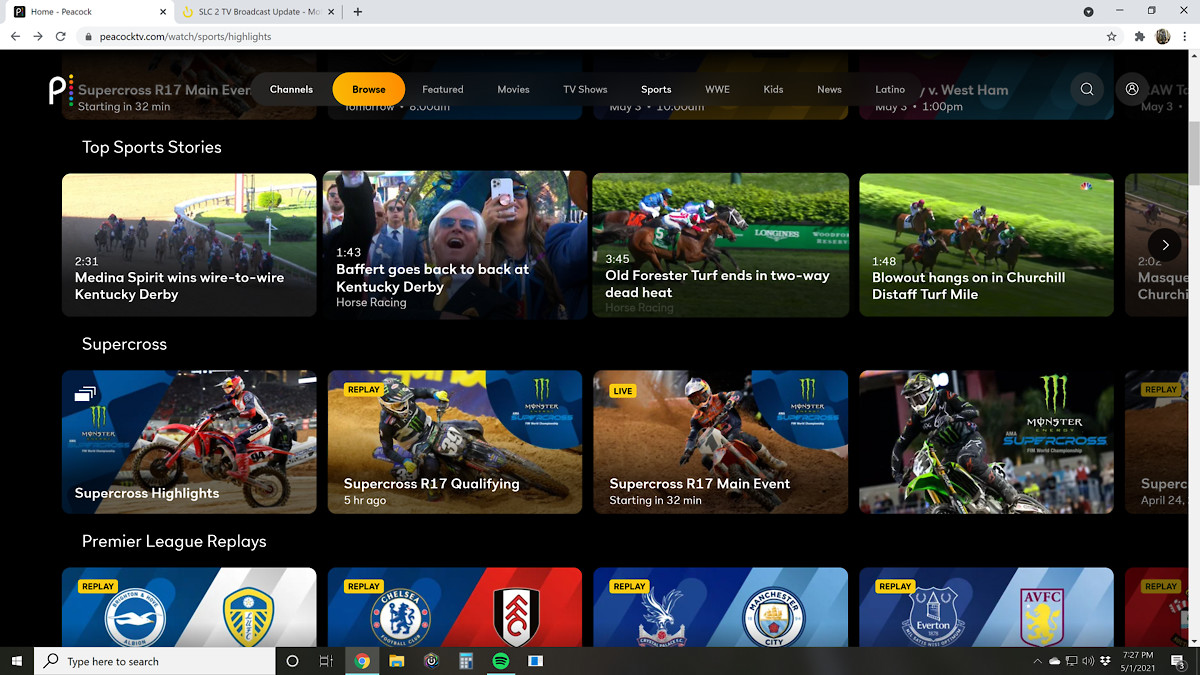This screenshot has width=1200, height=675.
Task: Open the Supercross Highlights collection card
Action: point(189,442)
